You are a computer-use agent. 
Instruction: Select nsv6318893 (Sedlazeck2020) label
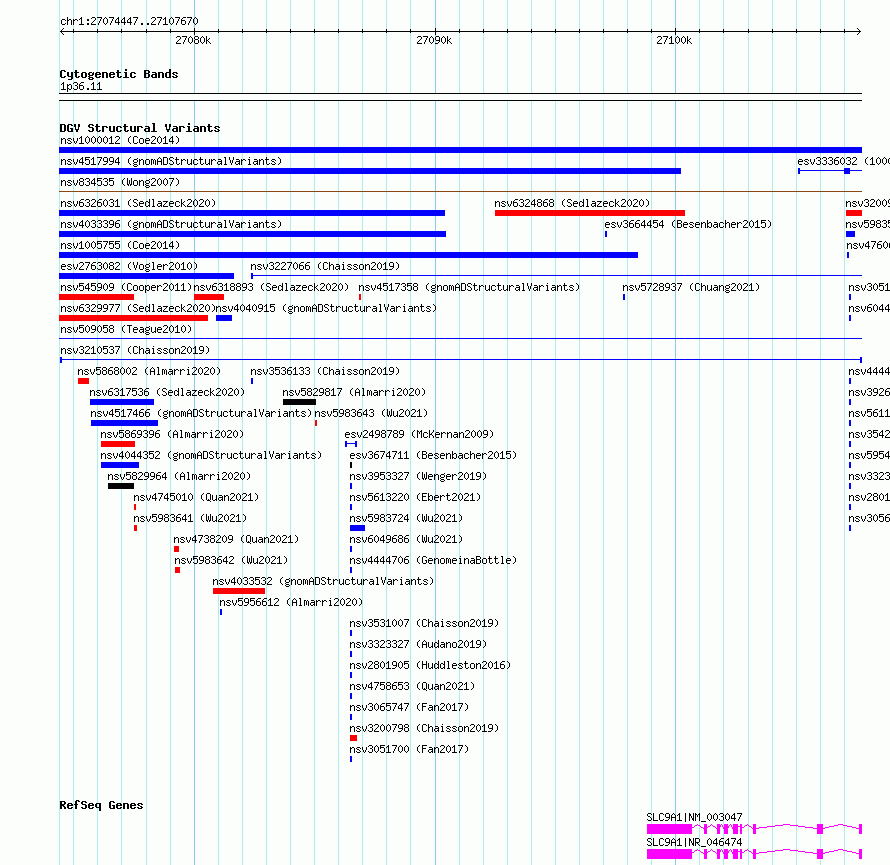coord(271,287)
